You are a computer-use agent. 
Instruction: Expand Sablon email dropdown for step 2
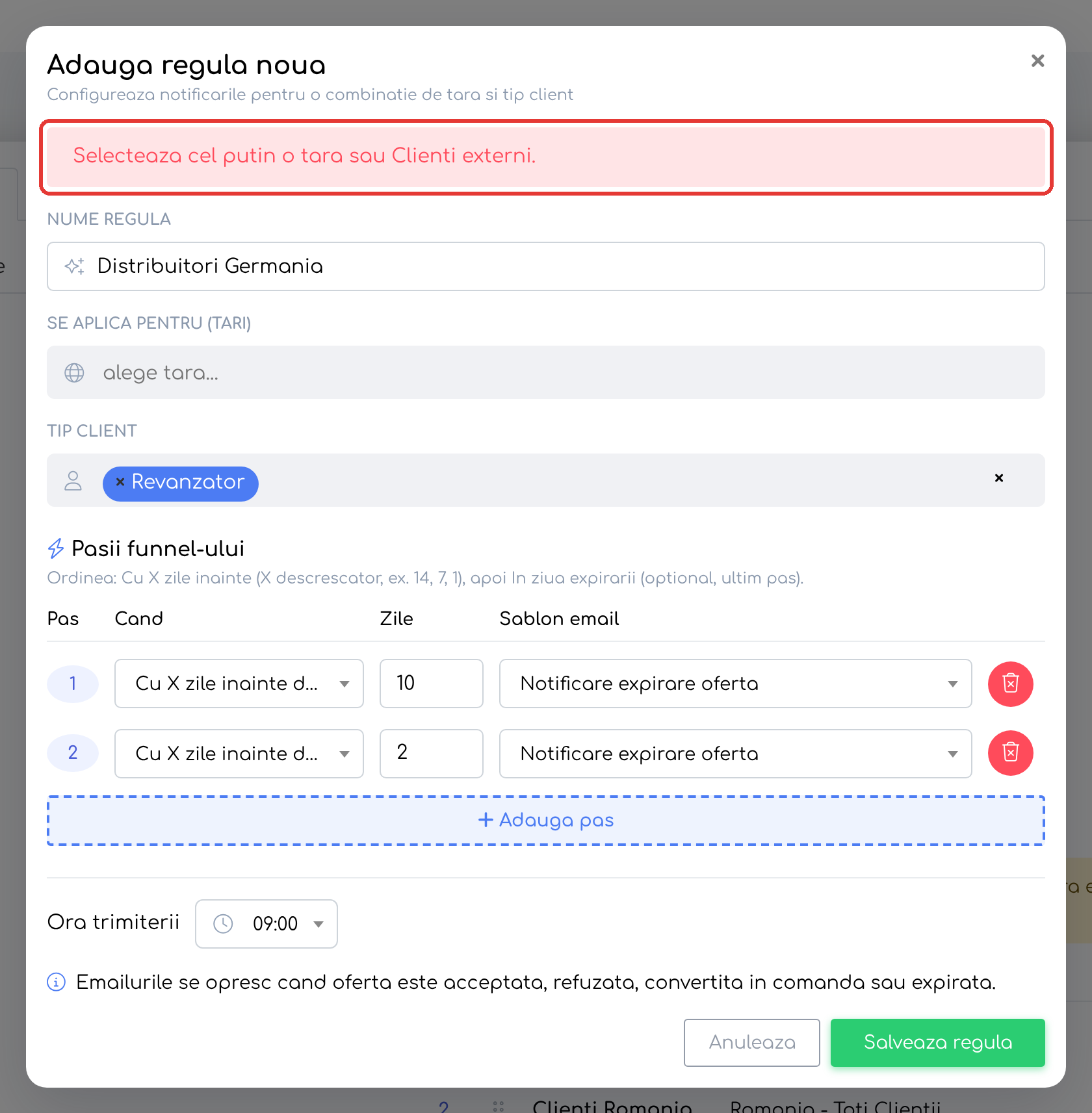click(x=735, y=754)
